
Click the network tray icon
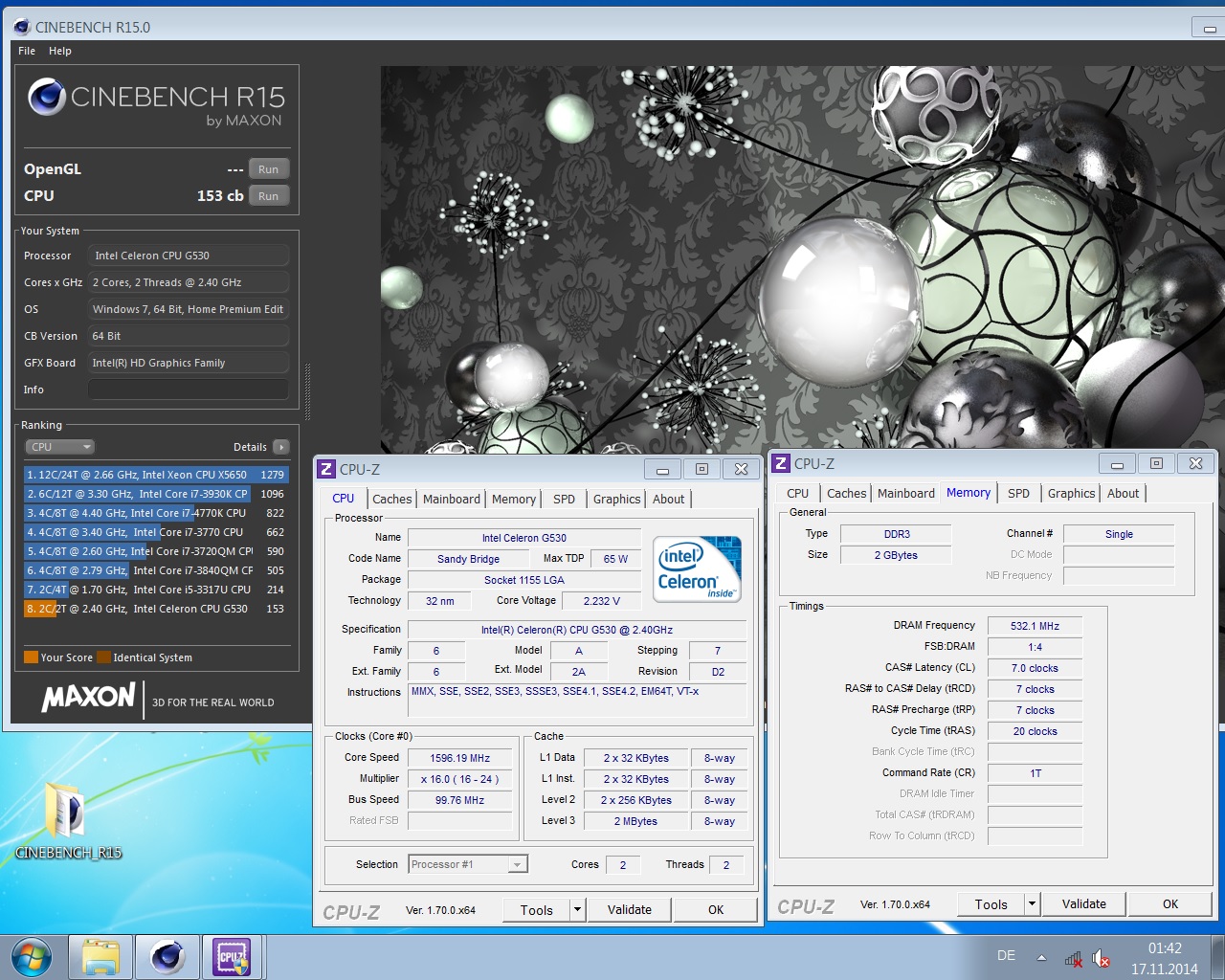pyautogui.click(x=1074, y=958)
